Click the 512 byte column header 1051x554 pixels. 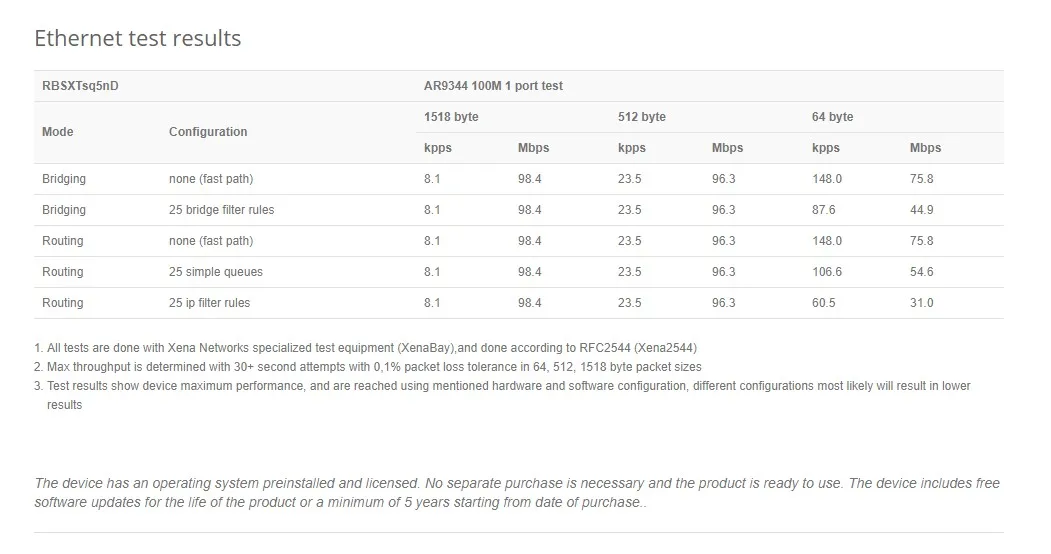coord(641,117)
